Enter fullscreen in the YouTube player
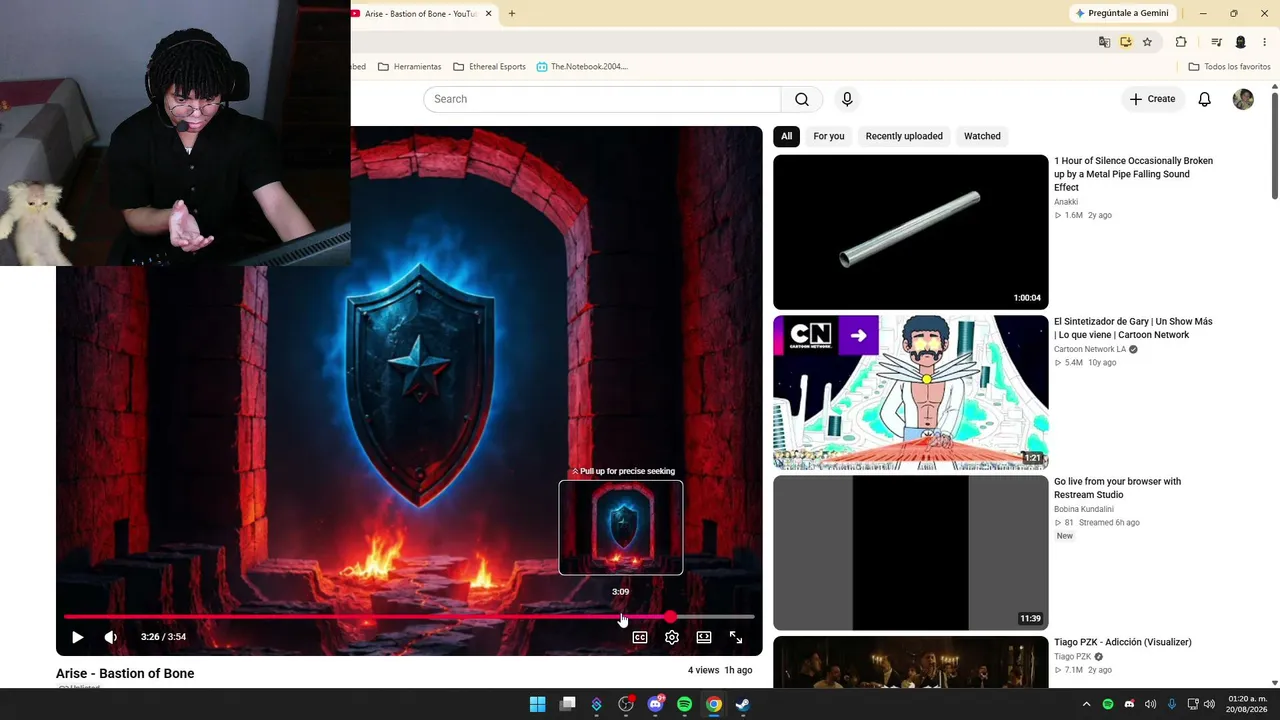 [736, 637]
